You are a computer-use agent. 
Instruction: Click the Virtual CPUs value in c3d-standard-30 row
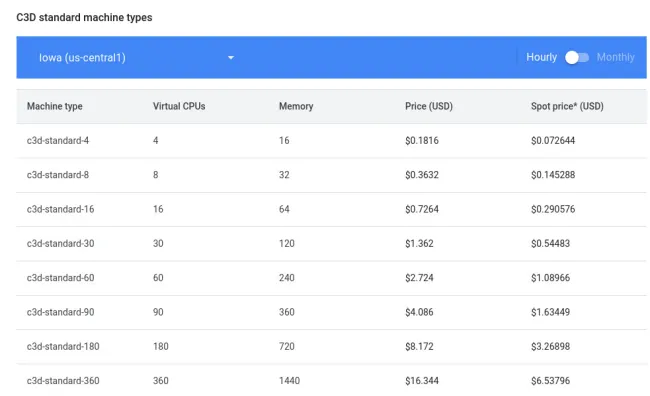click(158, 243)
